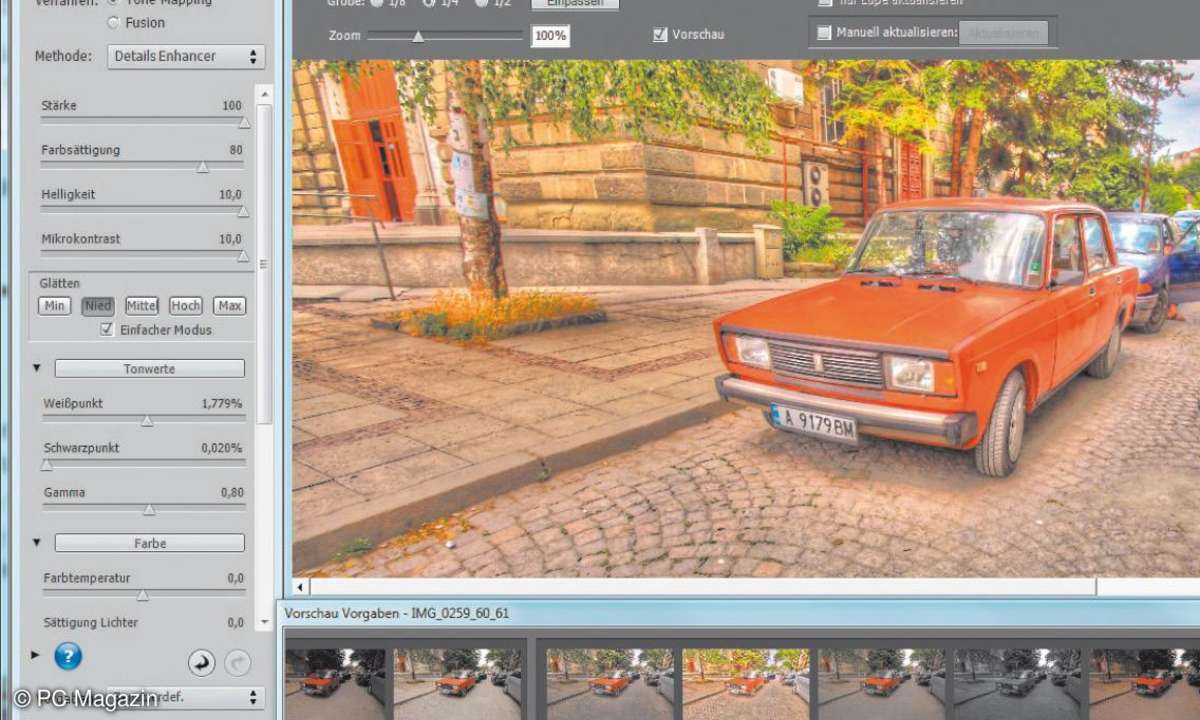Set Glätten to Nied

(x=98, y=306)
